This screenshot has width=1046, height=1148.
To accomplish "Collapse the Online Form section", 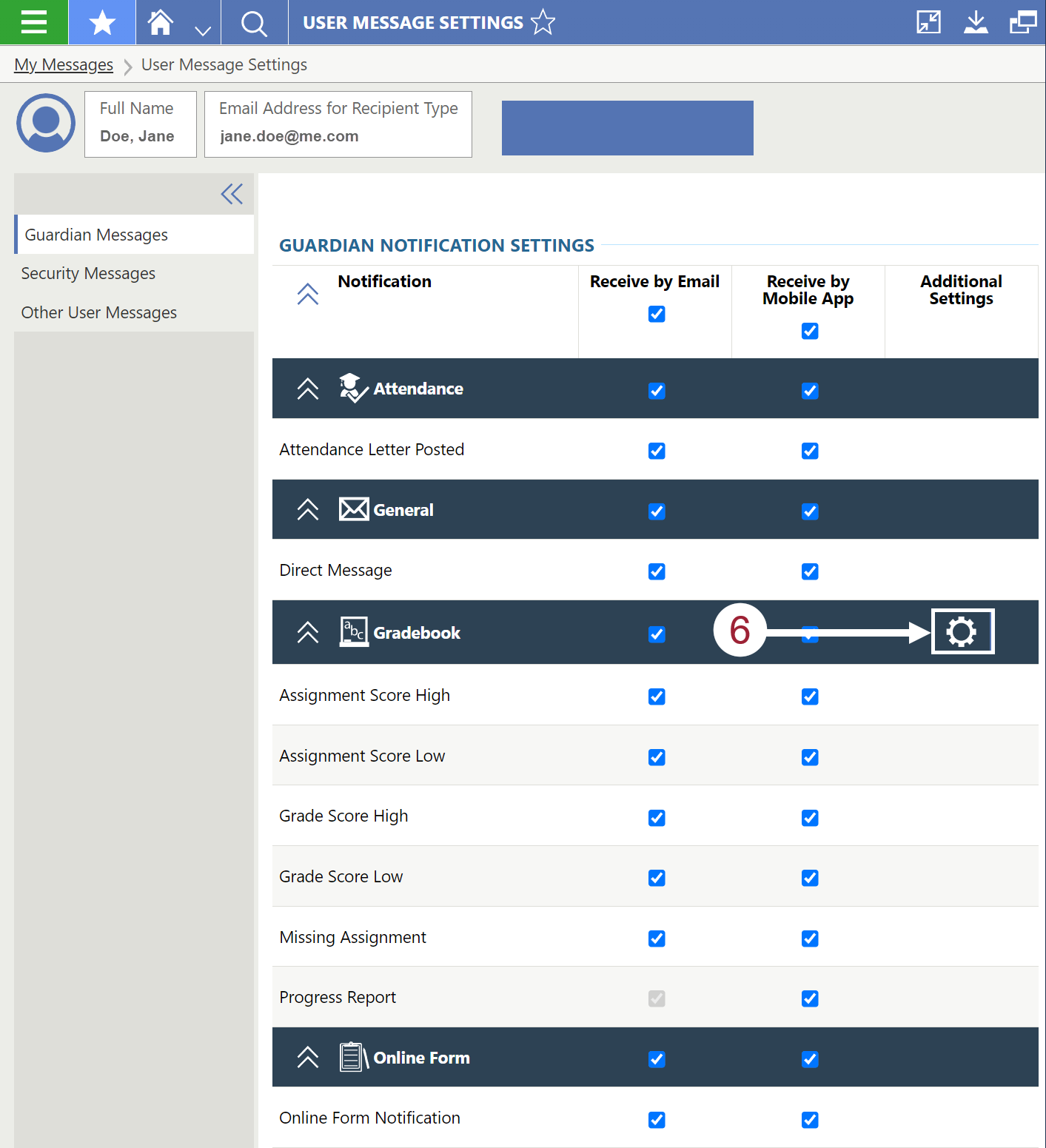I will pyautogui.click(x=307, y=1057).
